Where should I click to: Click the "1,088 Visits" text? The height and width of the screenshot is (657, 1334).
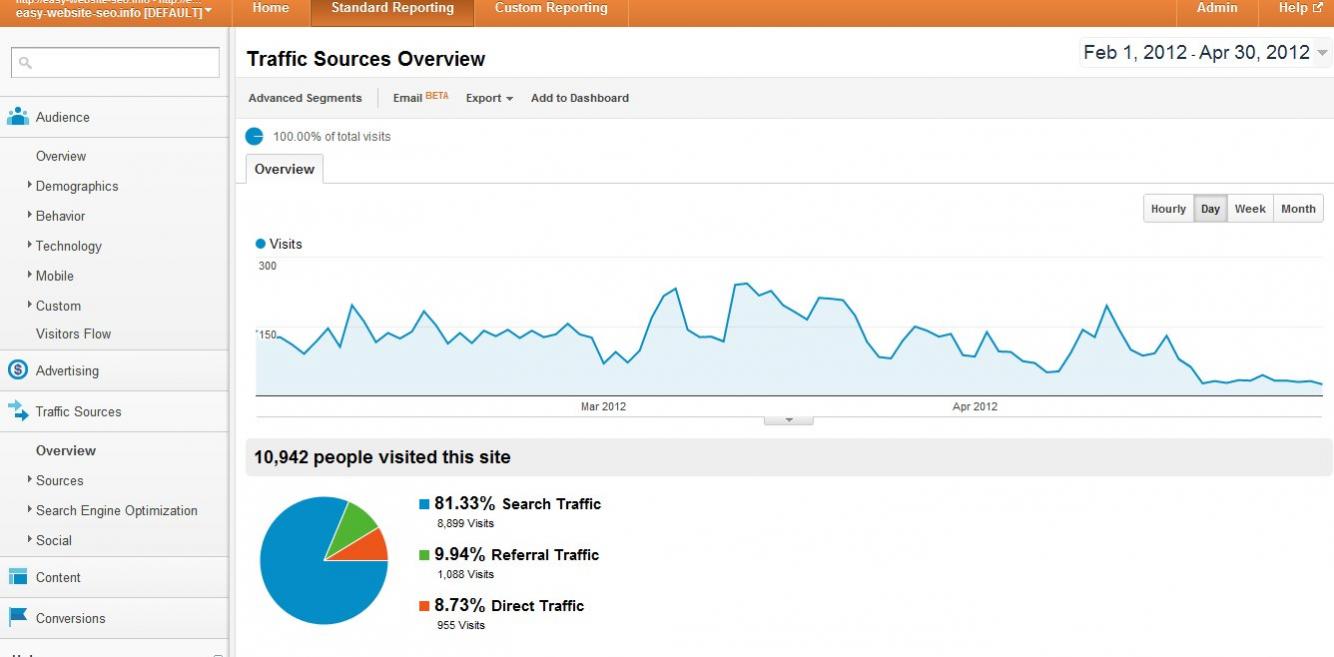pos(465,574)
